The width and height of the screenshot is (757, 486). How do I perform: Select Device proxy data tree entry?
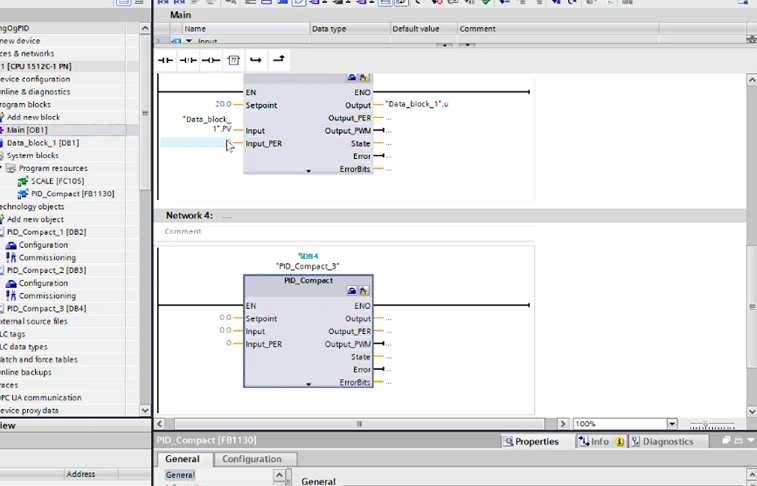click(29, 411)
